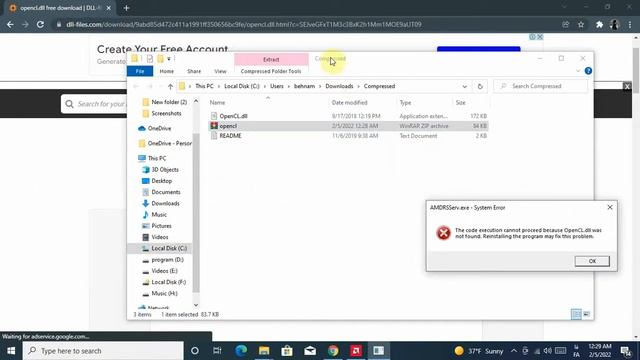Open a new Chrome tab
Image resolution: width=640 pixels, height=360 pixels.
127,8
